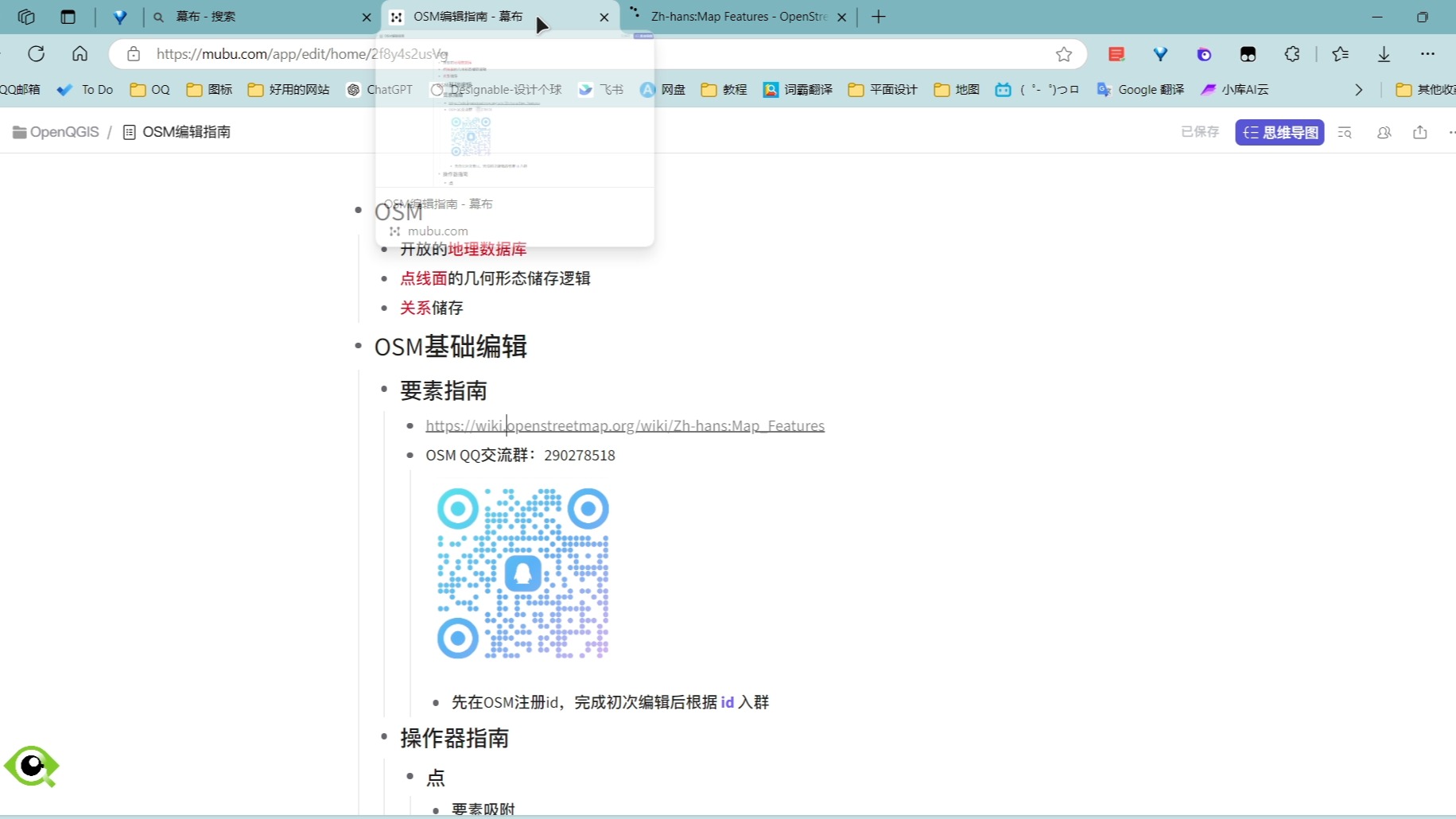The height and width of the screenshot is (819, 1456).
Task: Open the red notes extension icon
Action: click(1116, 54)
